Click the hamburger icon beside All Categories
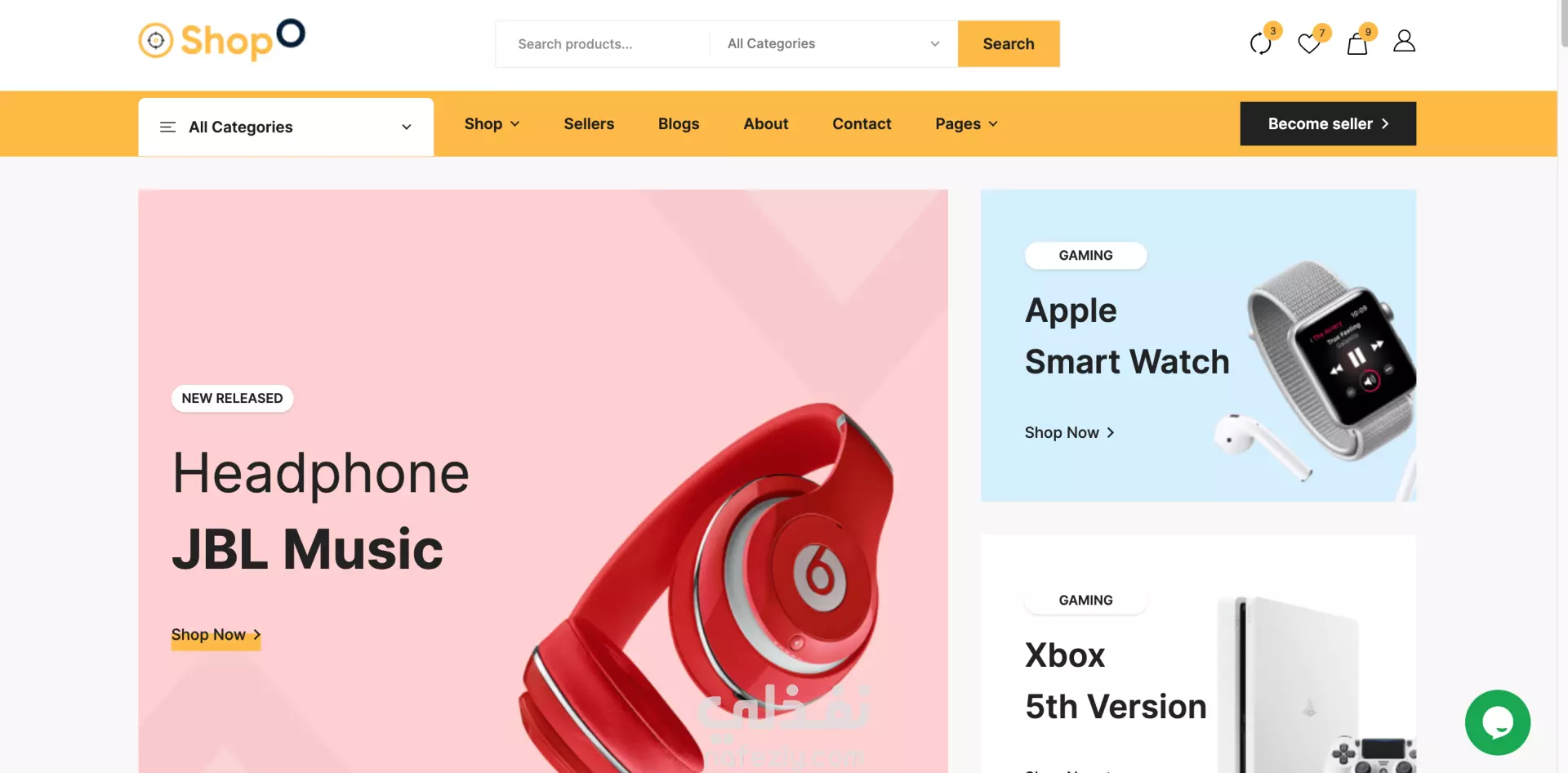The width and height of the screenshot is (1568, 773). coord(167,127)
